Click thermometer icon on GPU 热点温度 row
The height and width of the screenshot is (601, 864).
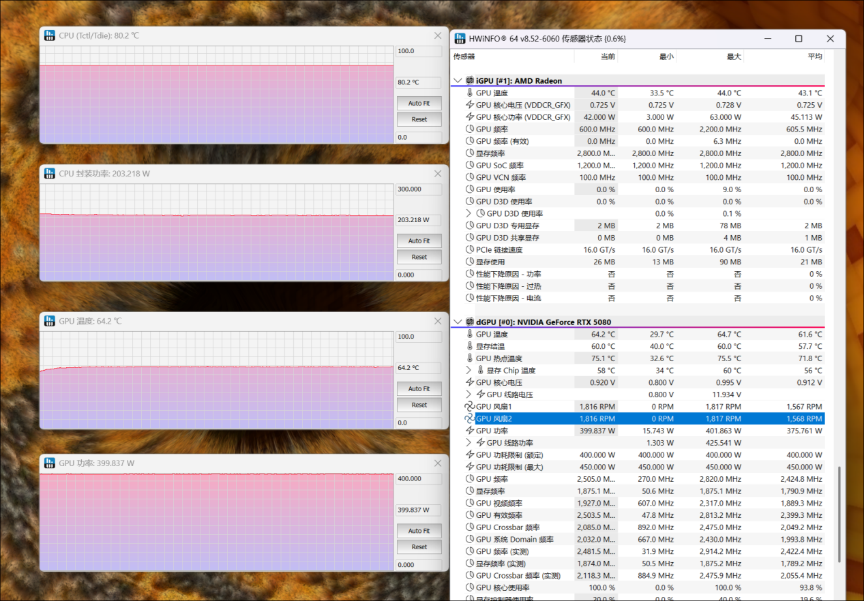click(x=470, y=358)
